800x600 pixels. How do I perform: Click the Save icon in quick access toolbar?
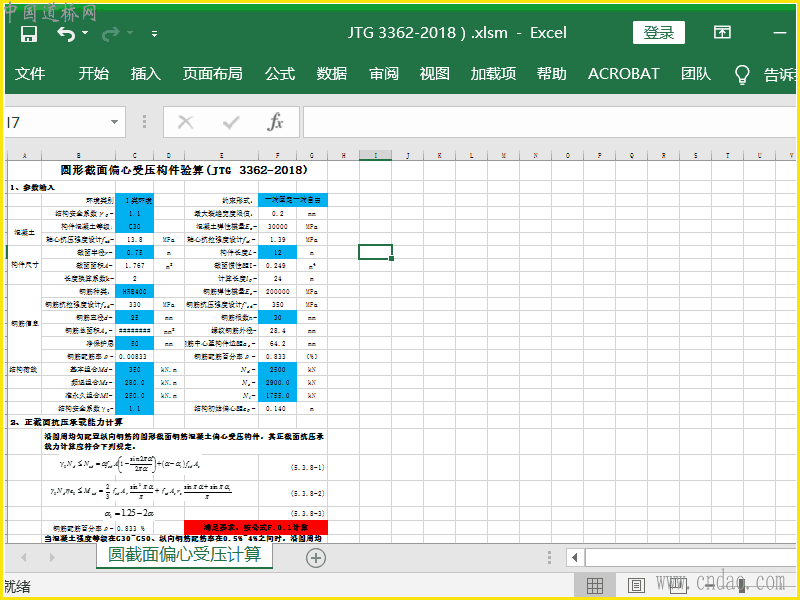29,33
